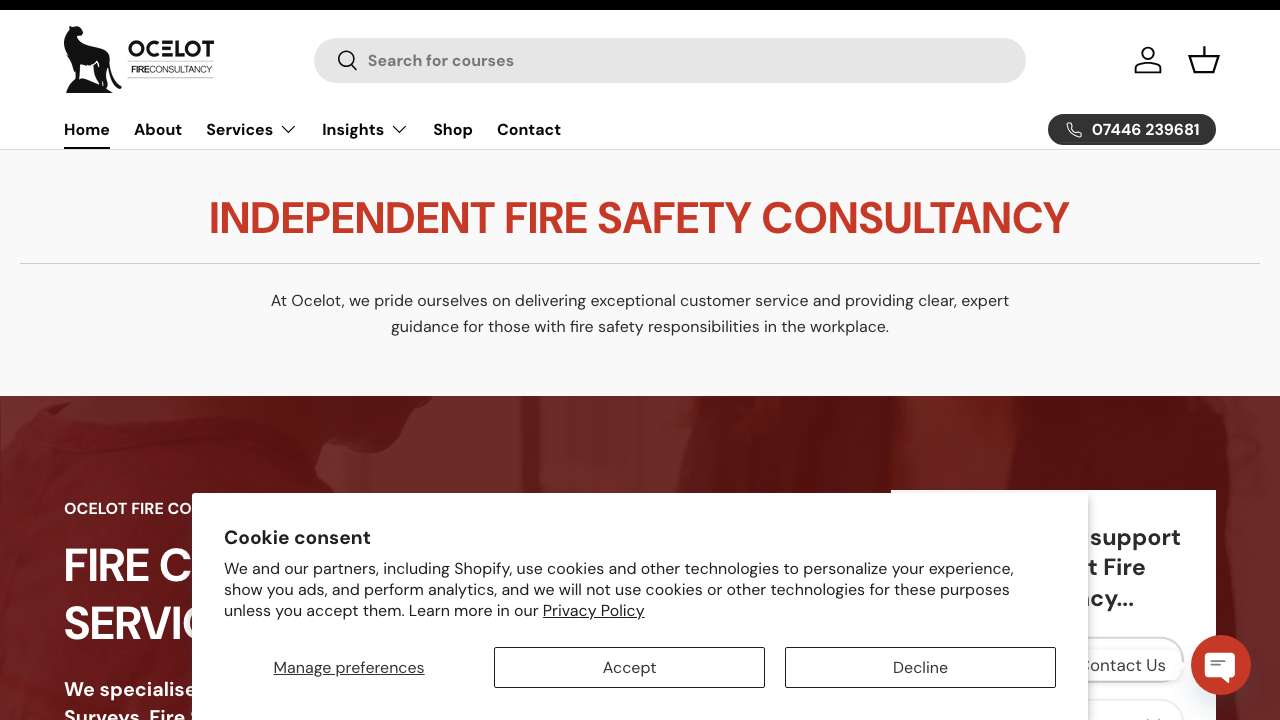This screenshot has height=720, width=1280.
Task: Open Manage preferences for cookies
Action: tap(349, 667)
